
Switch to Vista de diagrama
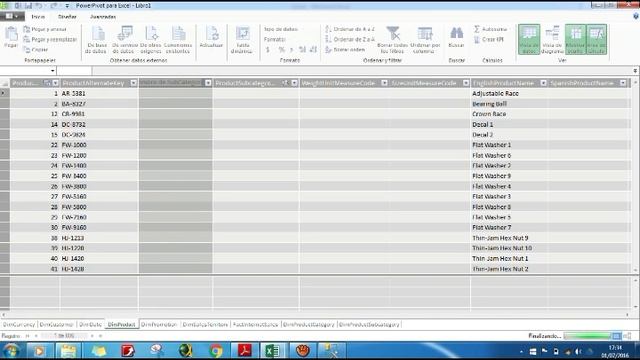[552, 40]
